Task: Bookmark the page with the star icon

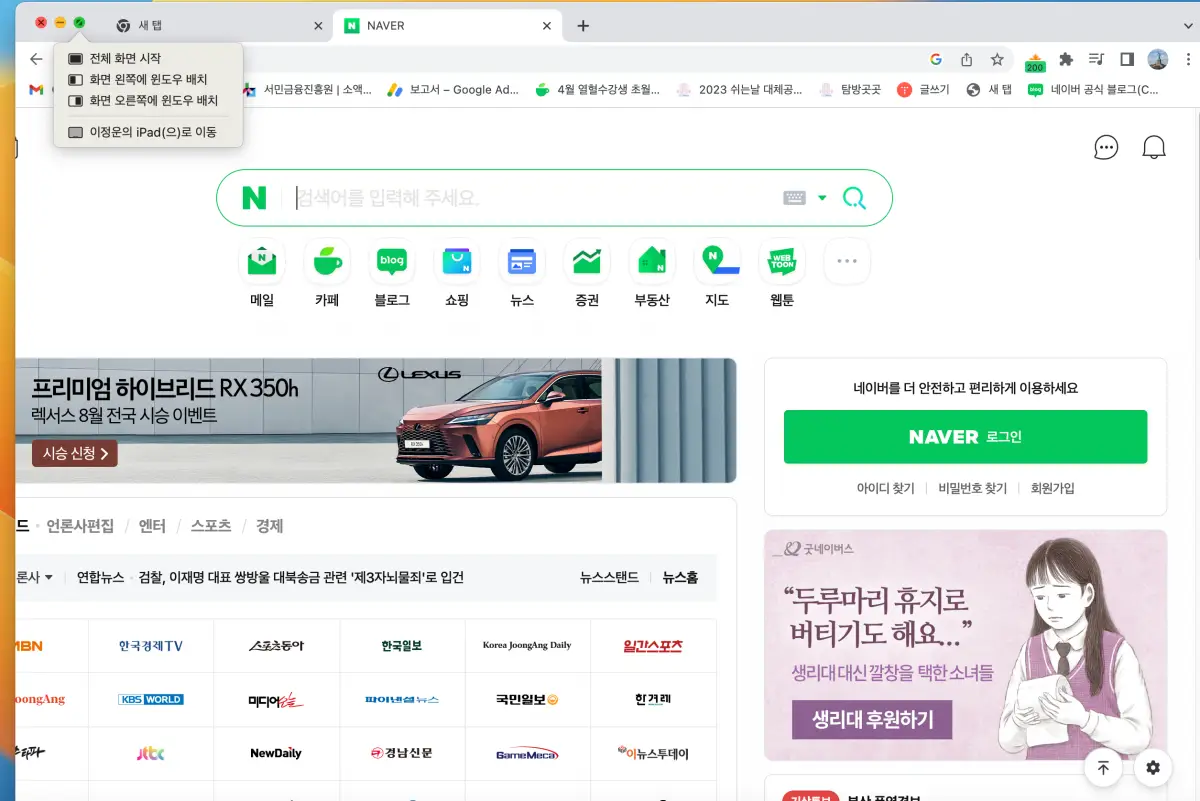Action: pos(996,59)
